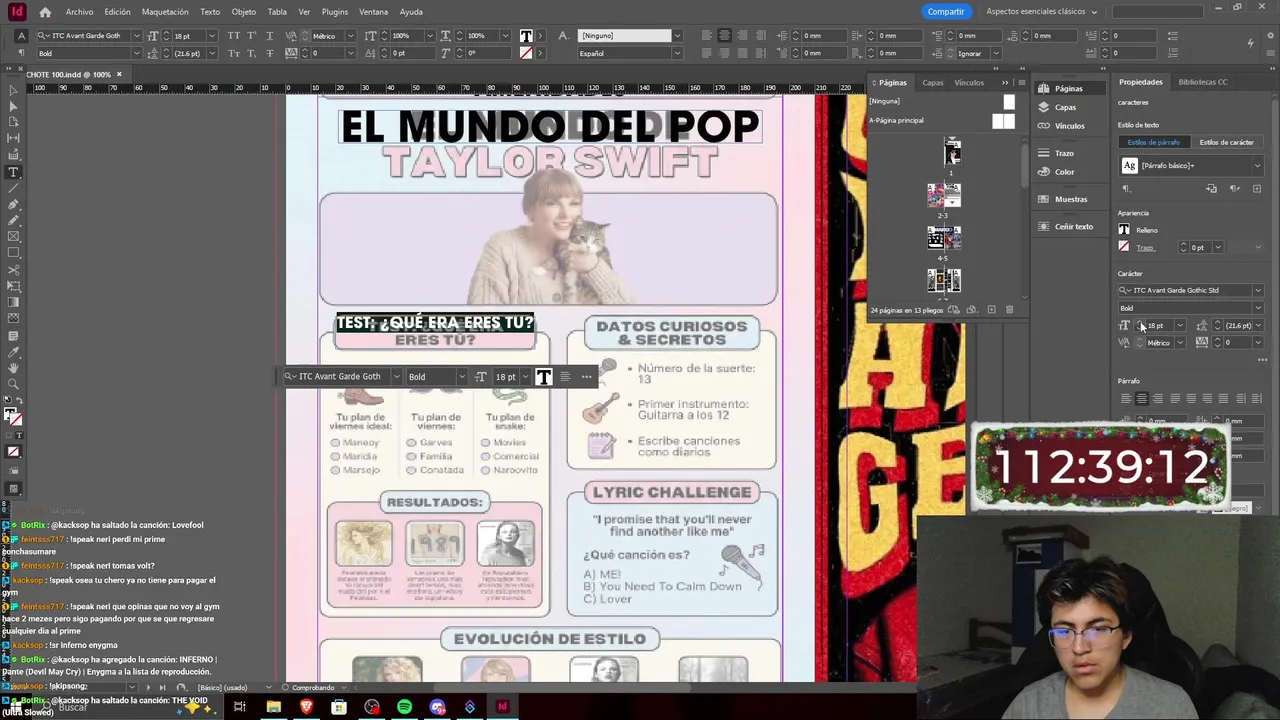Open ITC Avant Garde Gothic Std font dropdown
1280x720 pixels.
pyautogui.click(x=1257, y=291)
